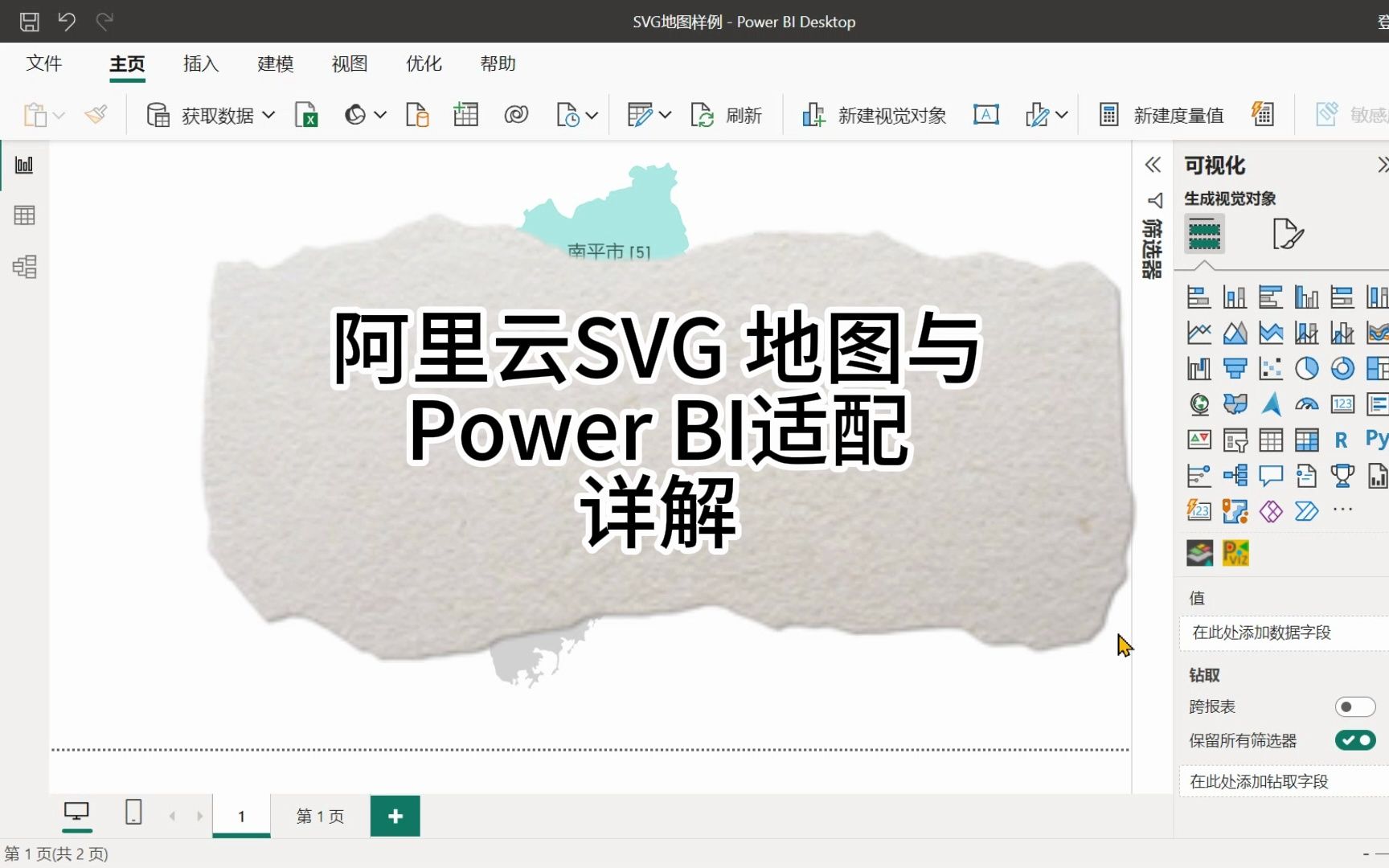
Task: Click the 筛选器 filter pane label
Action: pyautogui.click(x=1153, y=249)
